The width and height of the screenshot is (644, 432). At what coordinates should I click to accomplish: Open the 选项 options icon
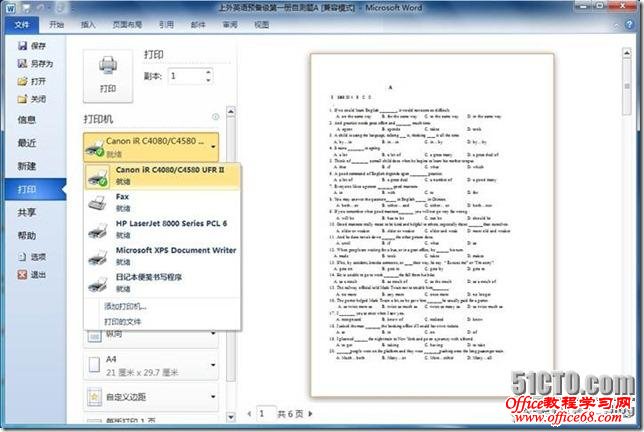[23, 257]
